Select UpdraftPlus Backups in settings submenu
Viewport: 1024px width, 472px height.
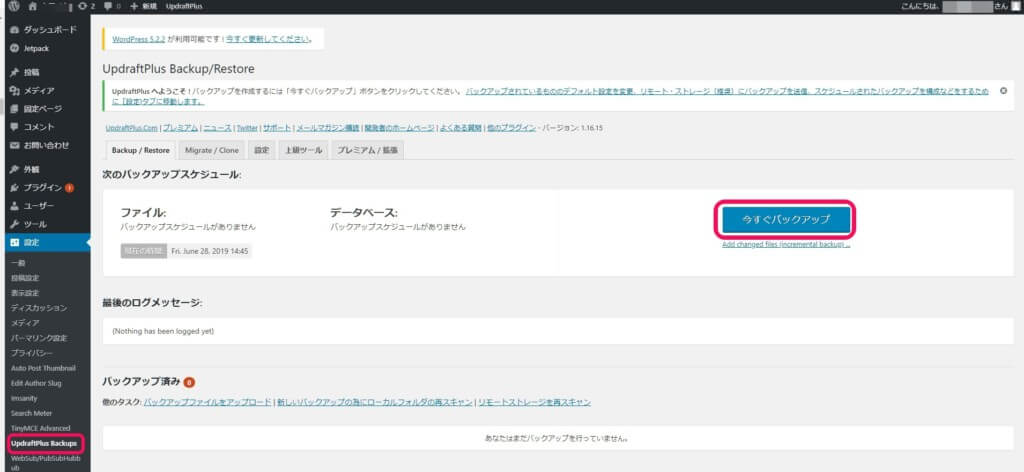click(x=44, y=442)
